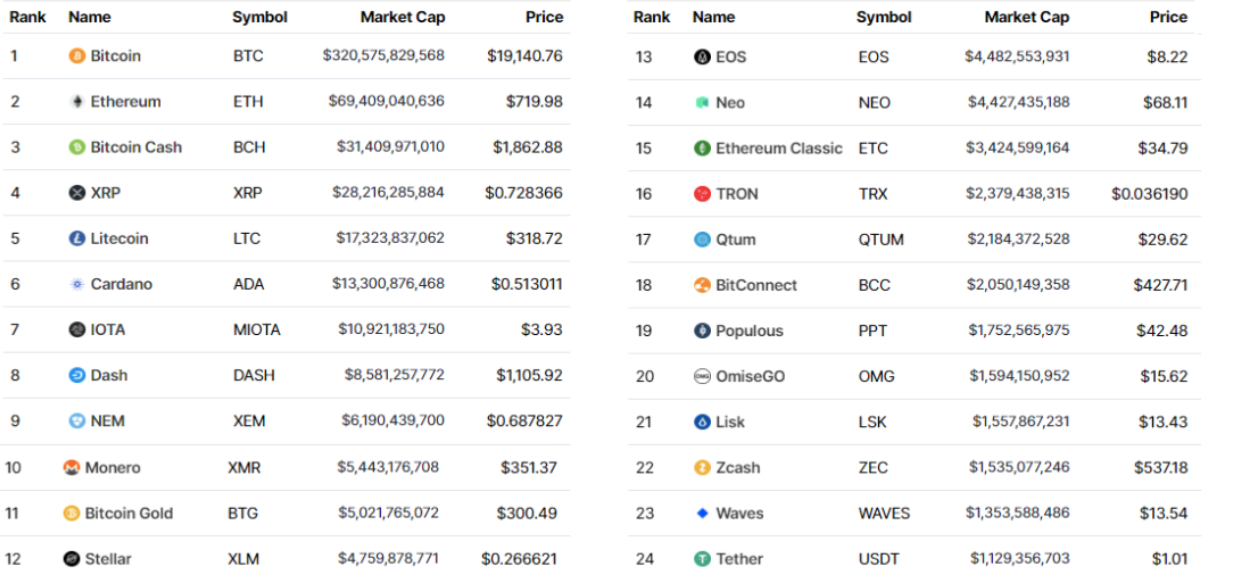Click the Bitcoin Gold logo icon
This screenshot has width=1251, height=575.
71,513
